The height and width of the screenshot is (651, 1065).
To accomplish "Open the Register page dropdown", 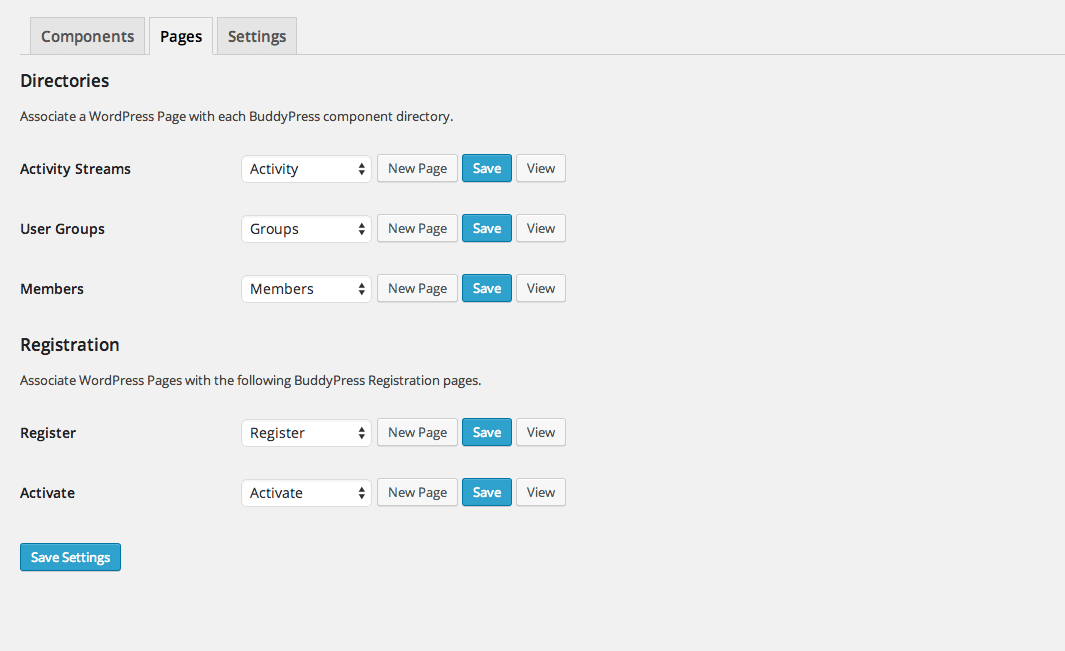I will (305, 432).
